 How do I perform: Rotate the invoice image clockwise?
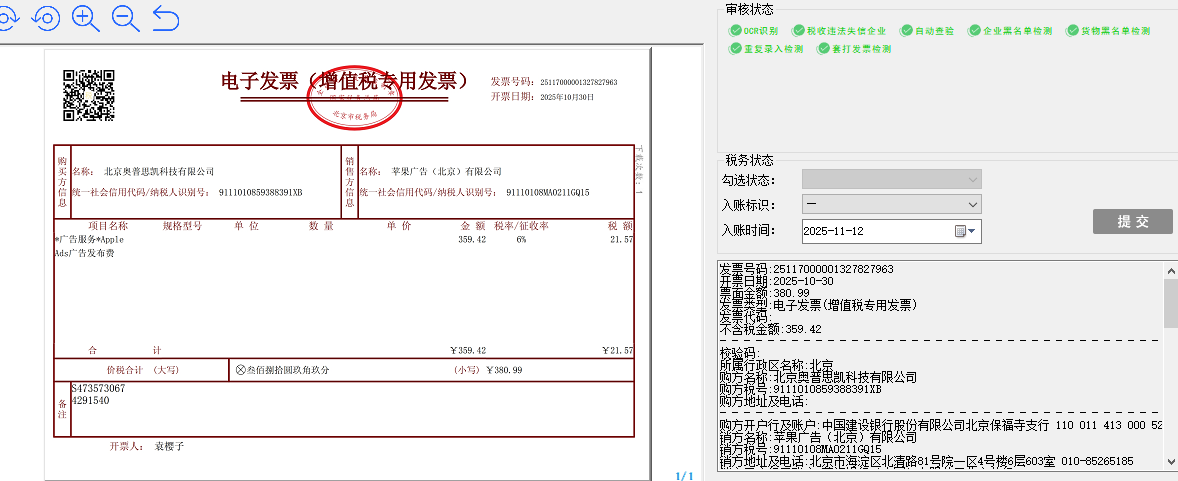6,18
